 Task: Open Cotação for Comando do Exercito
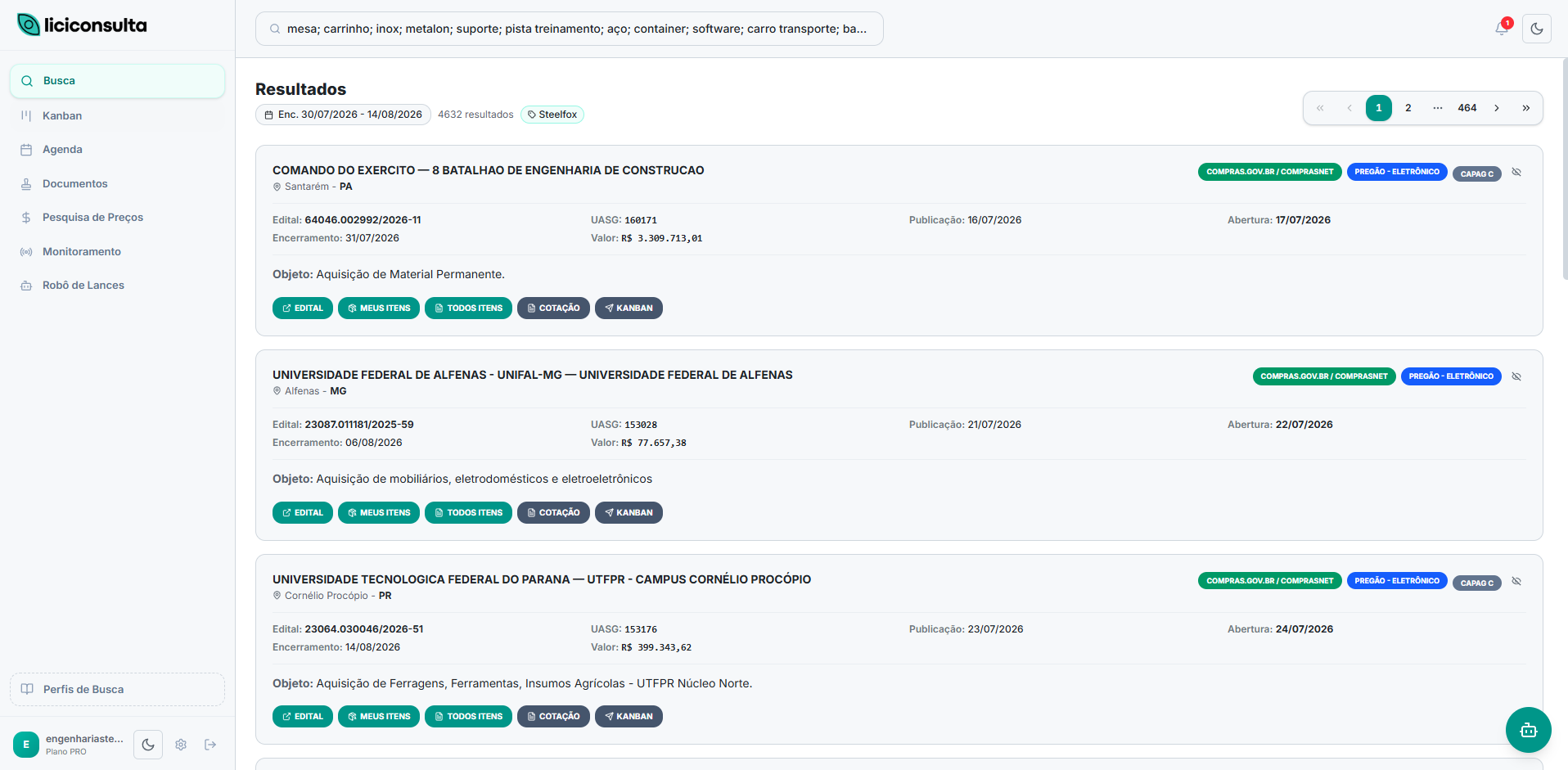tap(553, 308)
